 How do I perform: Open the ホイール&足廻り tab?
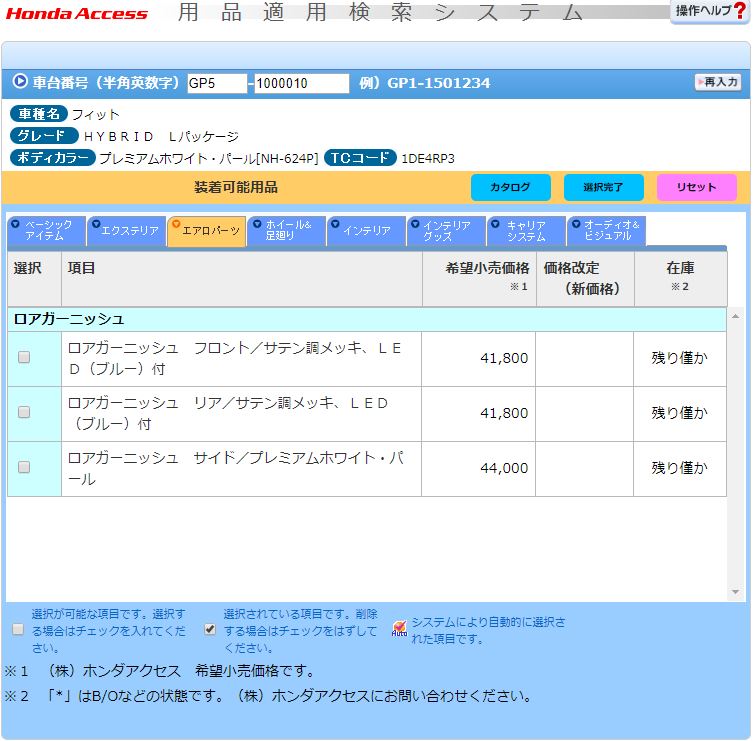[287, 231]
